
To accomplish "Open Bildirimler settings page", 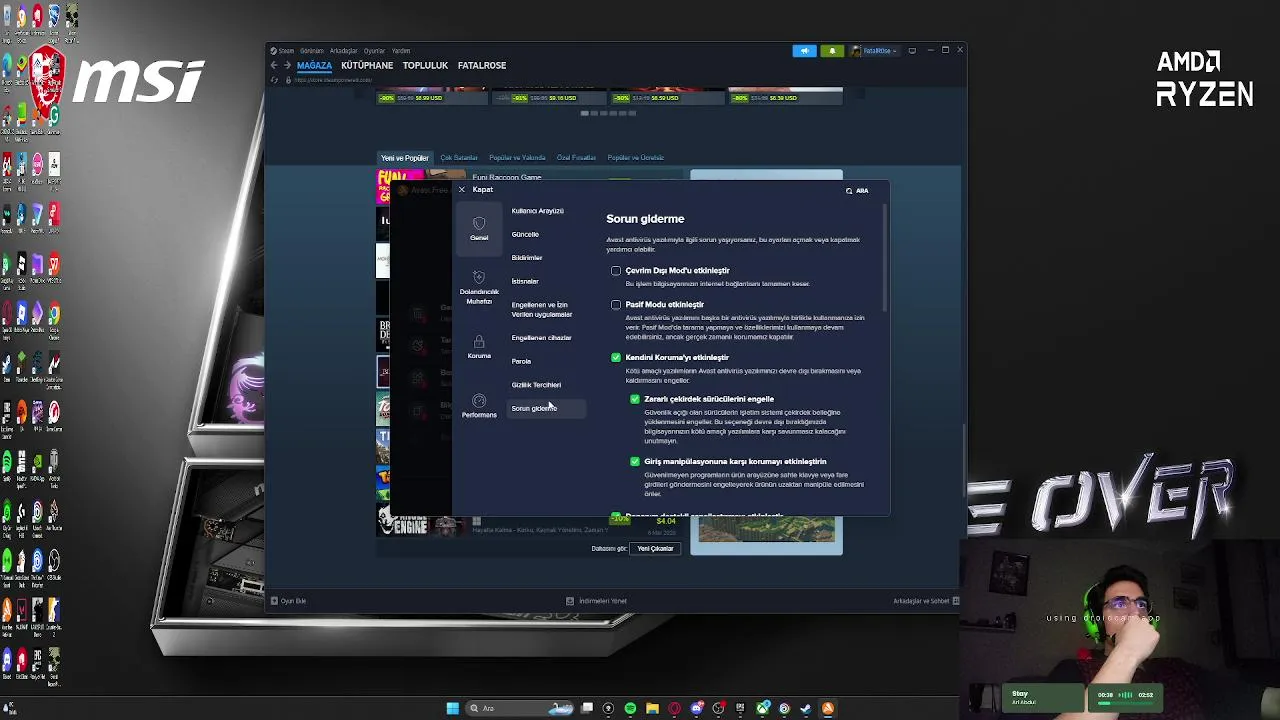I will (527, 258).
